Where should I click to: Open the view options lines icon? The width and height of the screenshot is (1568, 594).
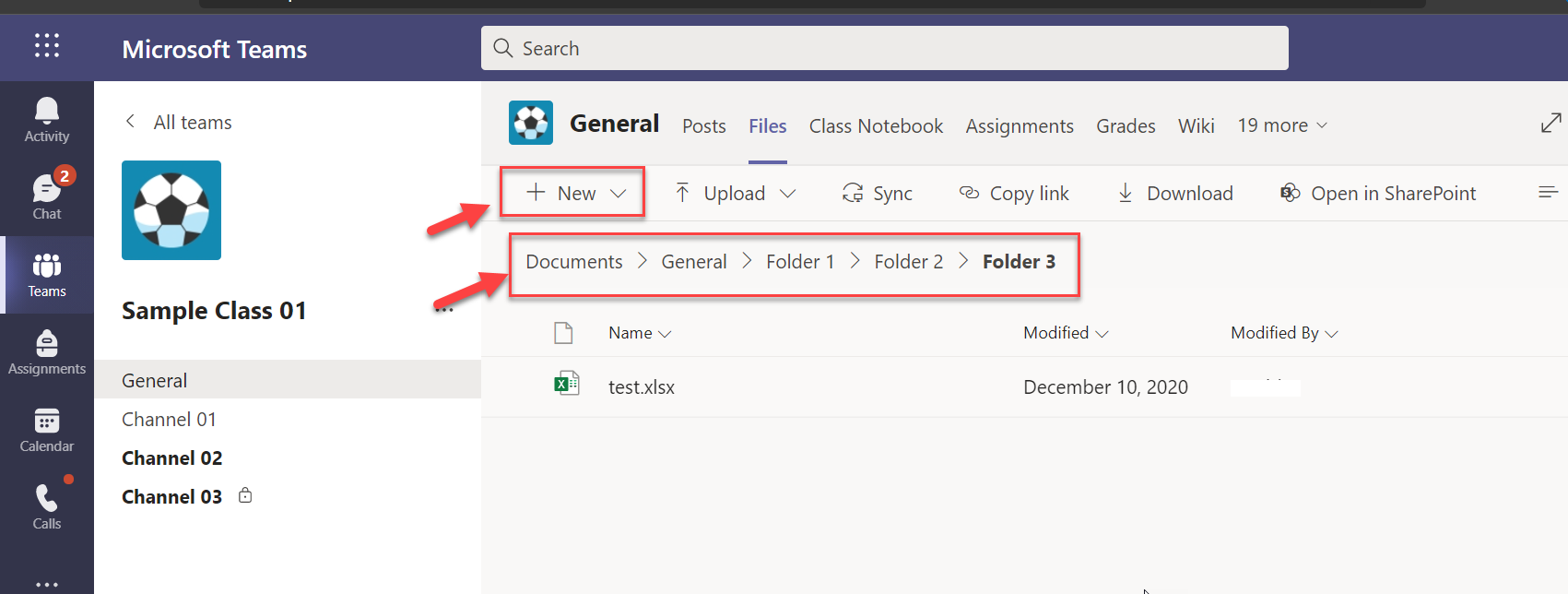point(1549,192)
